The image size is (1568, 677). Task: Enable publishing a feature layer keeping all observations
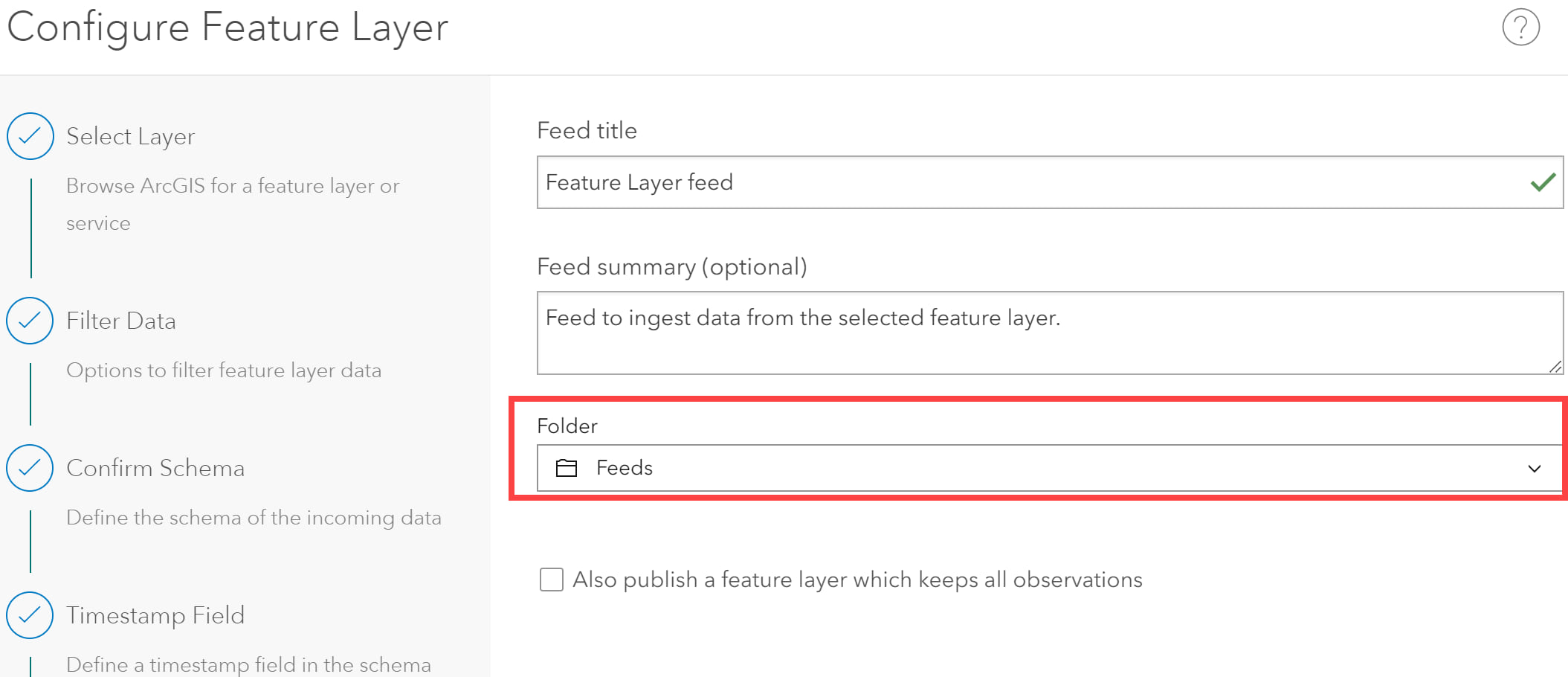551,580
